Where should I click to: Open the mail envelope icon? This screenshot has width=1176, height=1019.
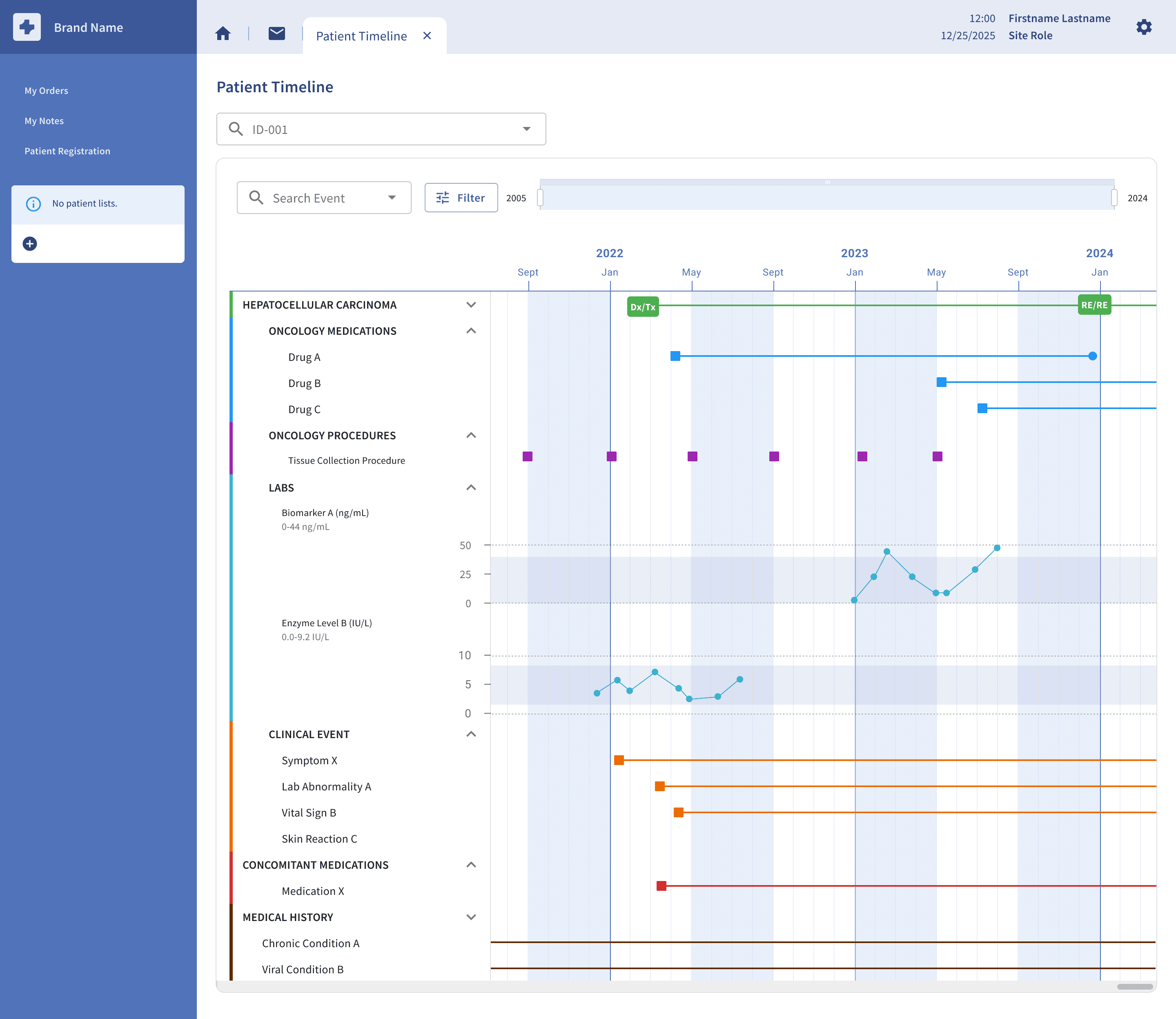pos(277,33)
